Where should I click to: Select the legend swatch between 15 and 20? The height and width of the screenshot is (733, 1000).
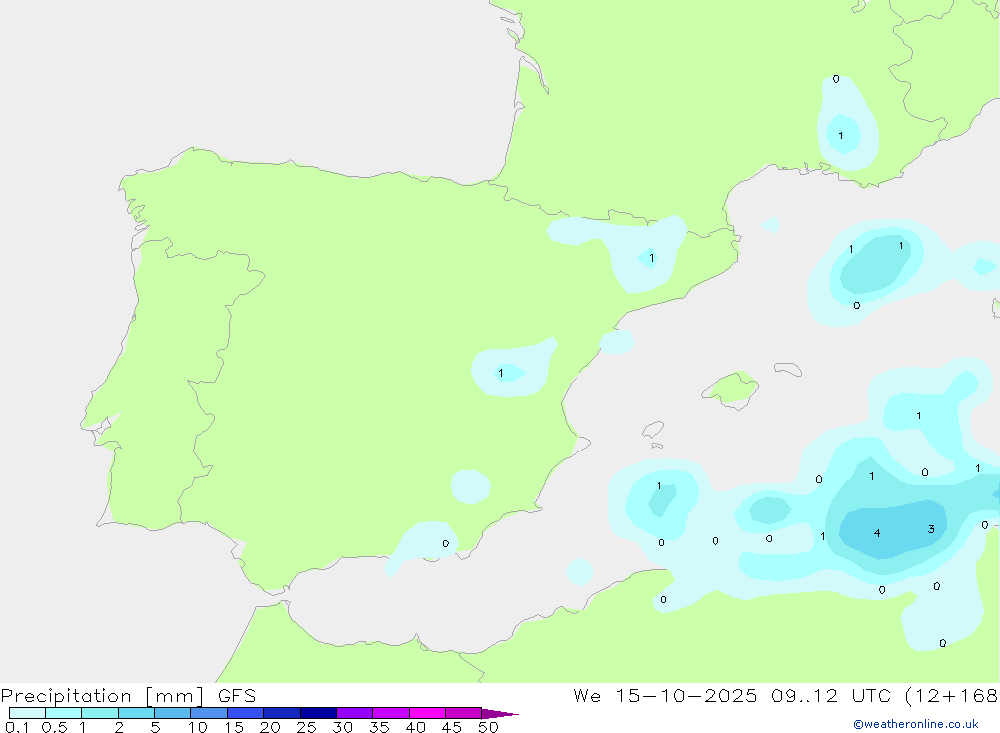pyautogui.click(x=246, y=713)
